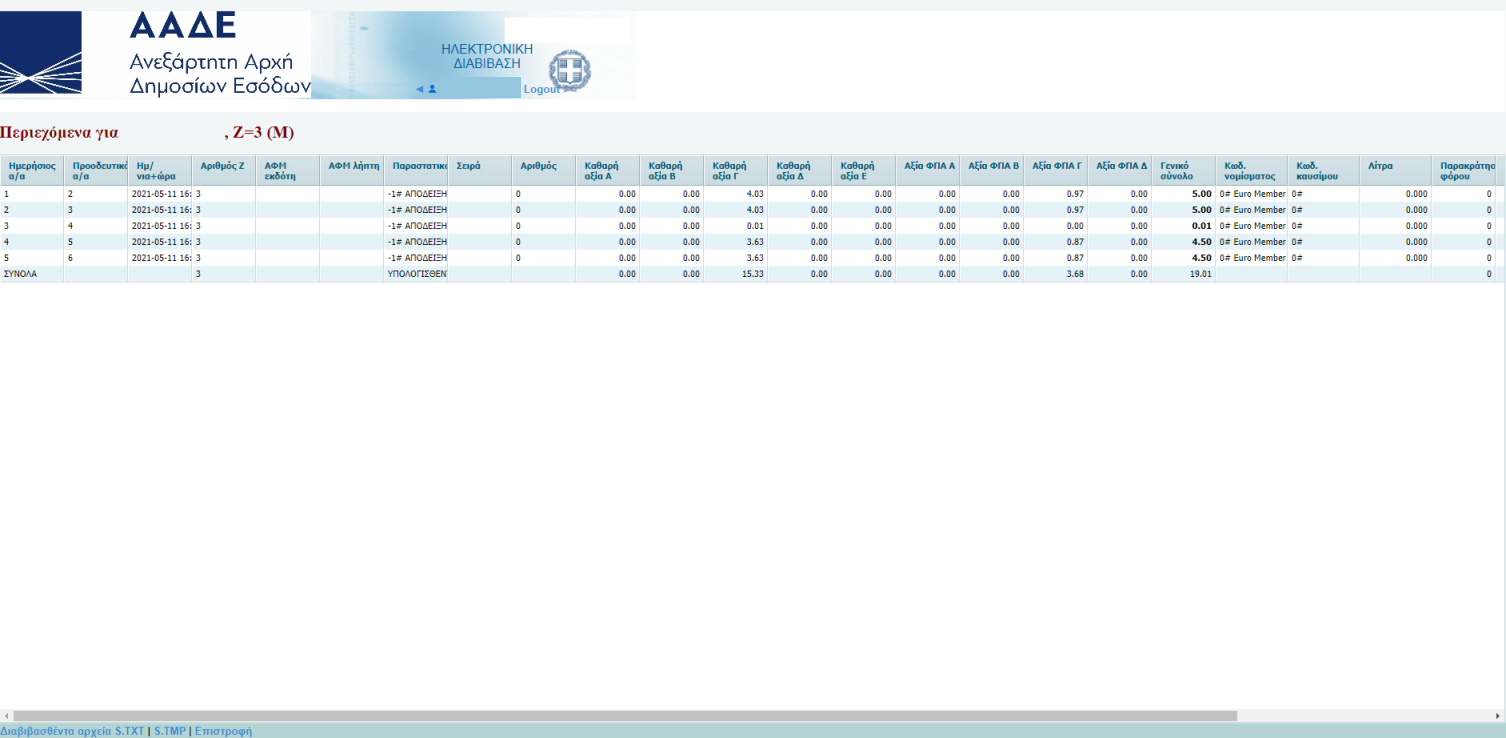Sort by the Αριθμός Ζ column header

pos(222,166)
